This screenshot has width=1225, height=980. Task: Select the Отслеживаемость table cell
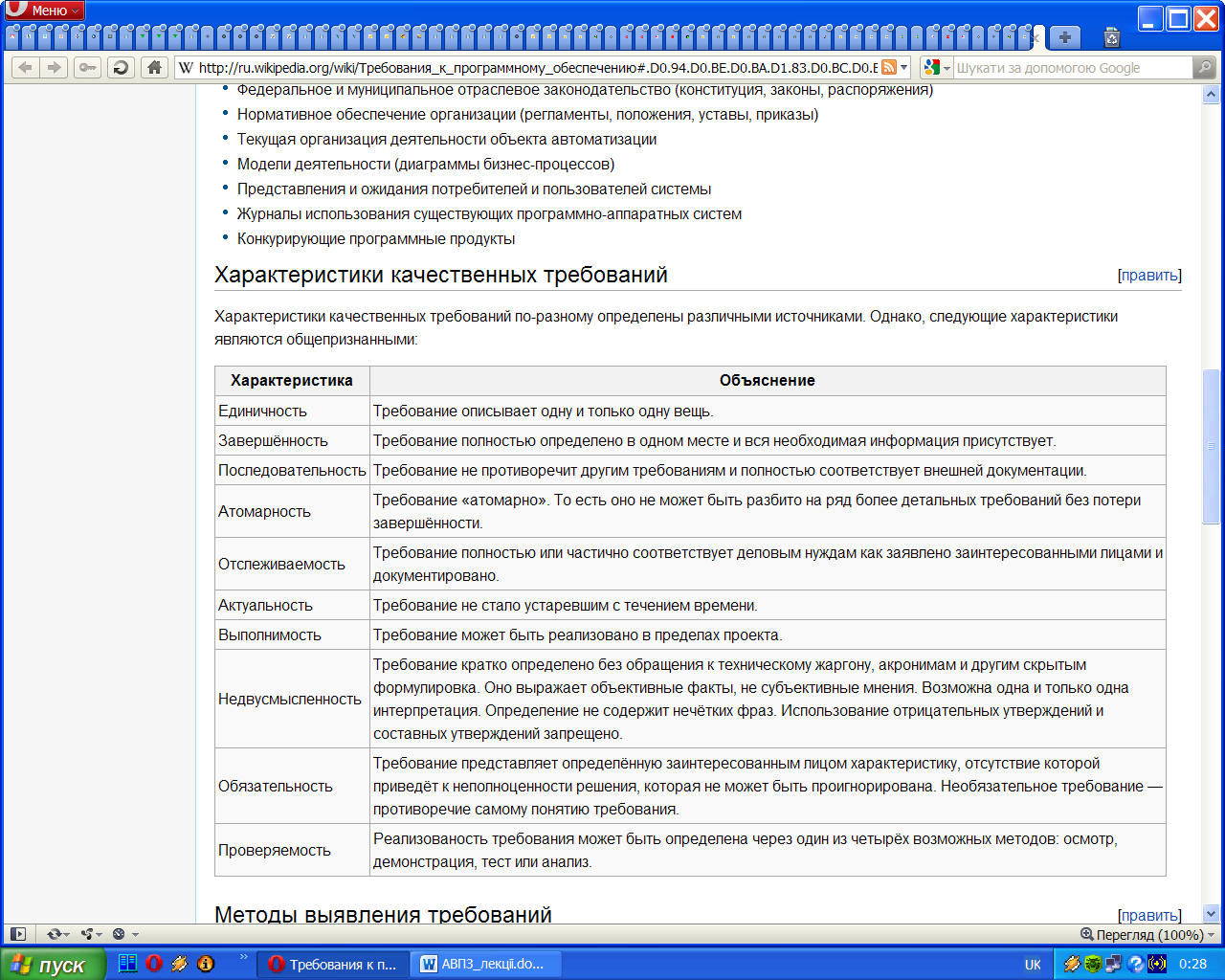pos(292,564)
